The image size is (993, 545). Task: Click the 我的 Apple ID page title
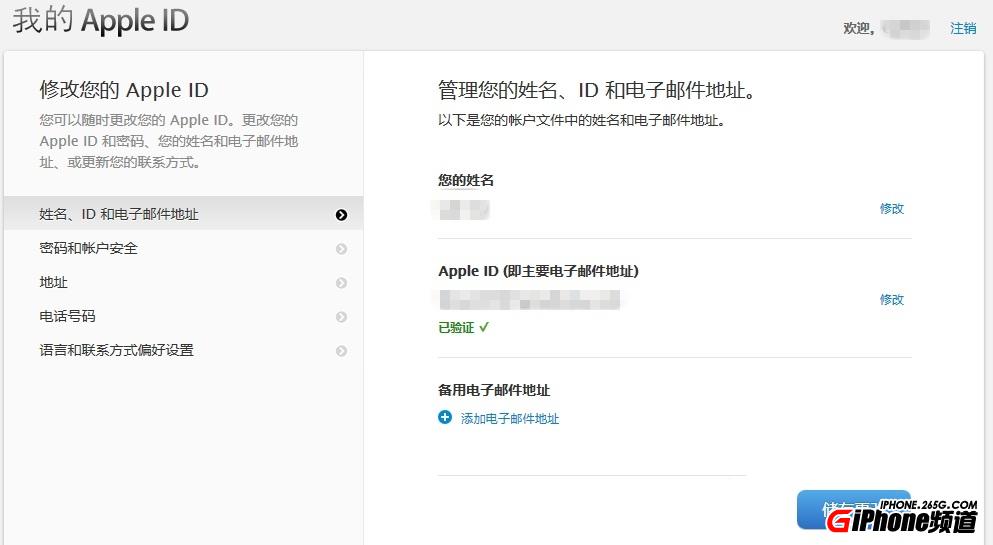(101, 20)
